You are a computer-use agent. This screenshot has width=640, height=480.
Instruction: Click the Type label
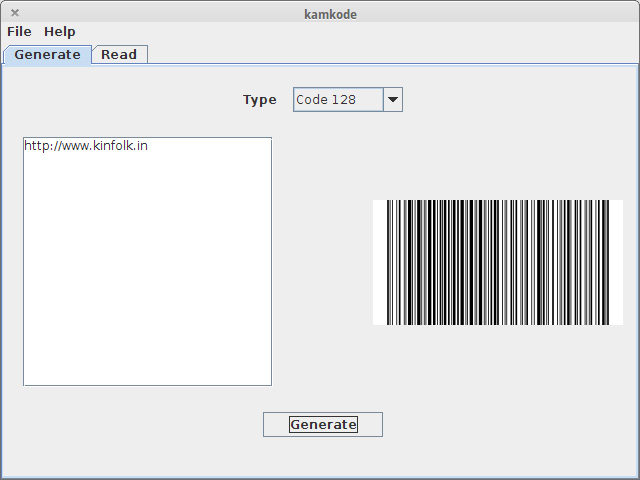coord(260,100)
